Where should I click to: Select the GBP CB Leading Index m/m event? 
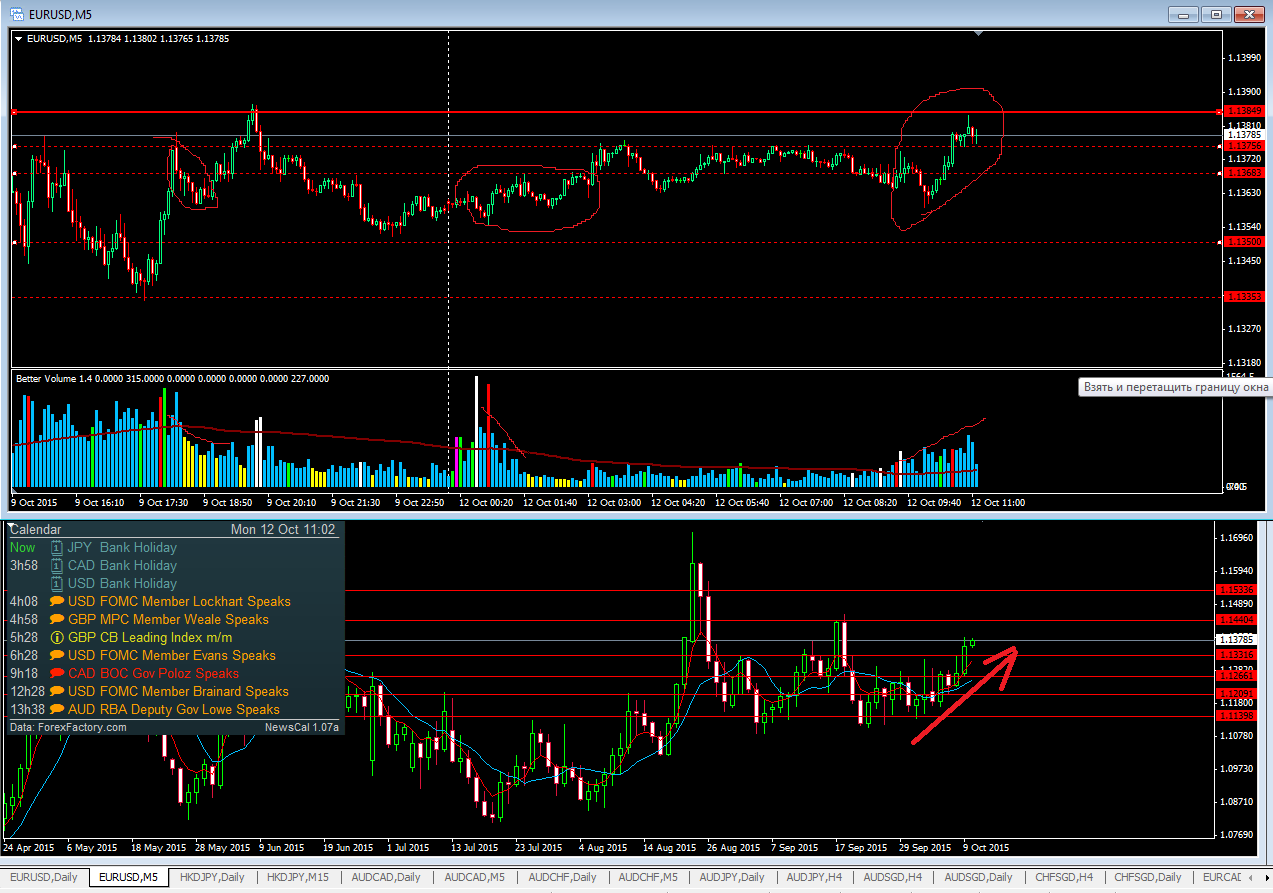pos(150,638)
